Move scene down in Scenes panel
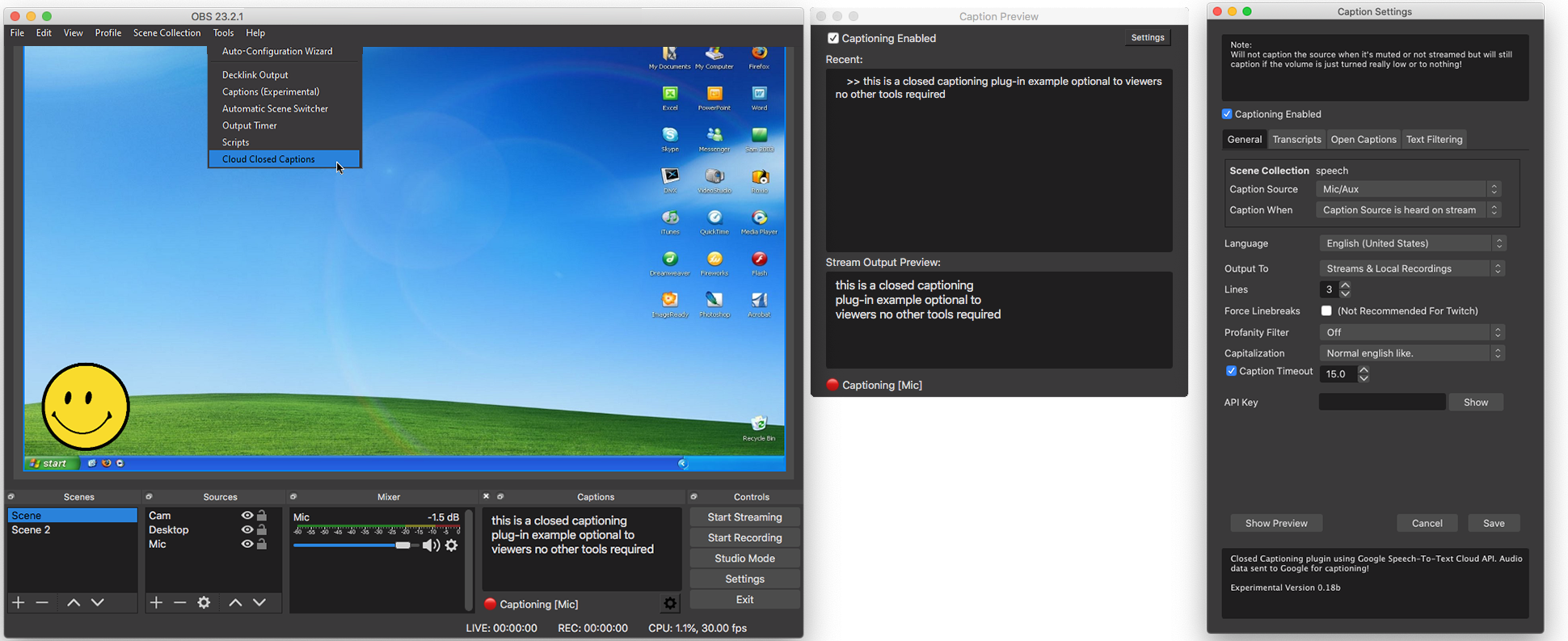The height and width of the screenshot is (641, 1568). [x=98, y=602]
